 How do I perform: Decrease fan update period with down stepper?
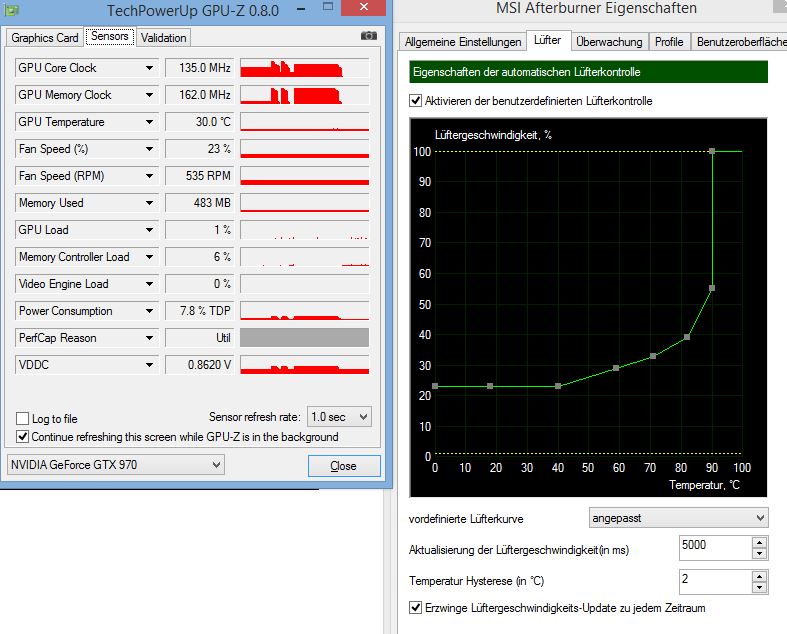click(759, 554)
